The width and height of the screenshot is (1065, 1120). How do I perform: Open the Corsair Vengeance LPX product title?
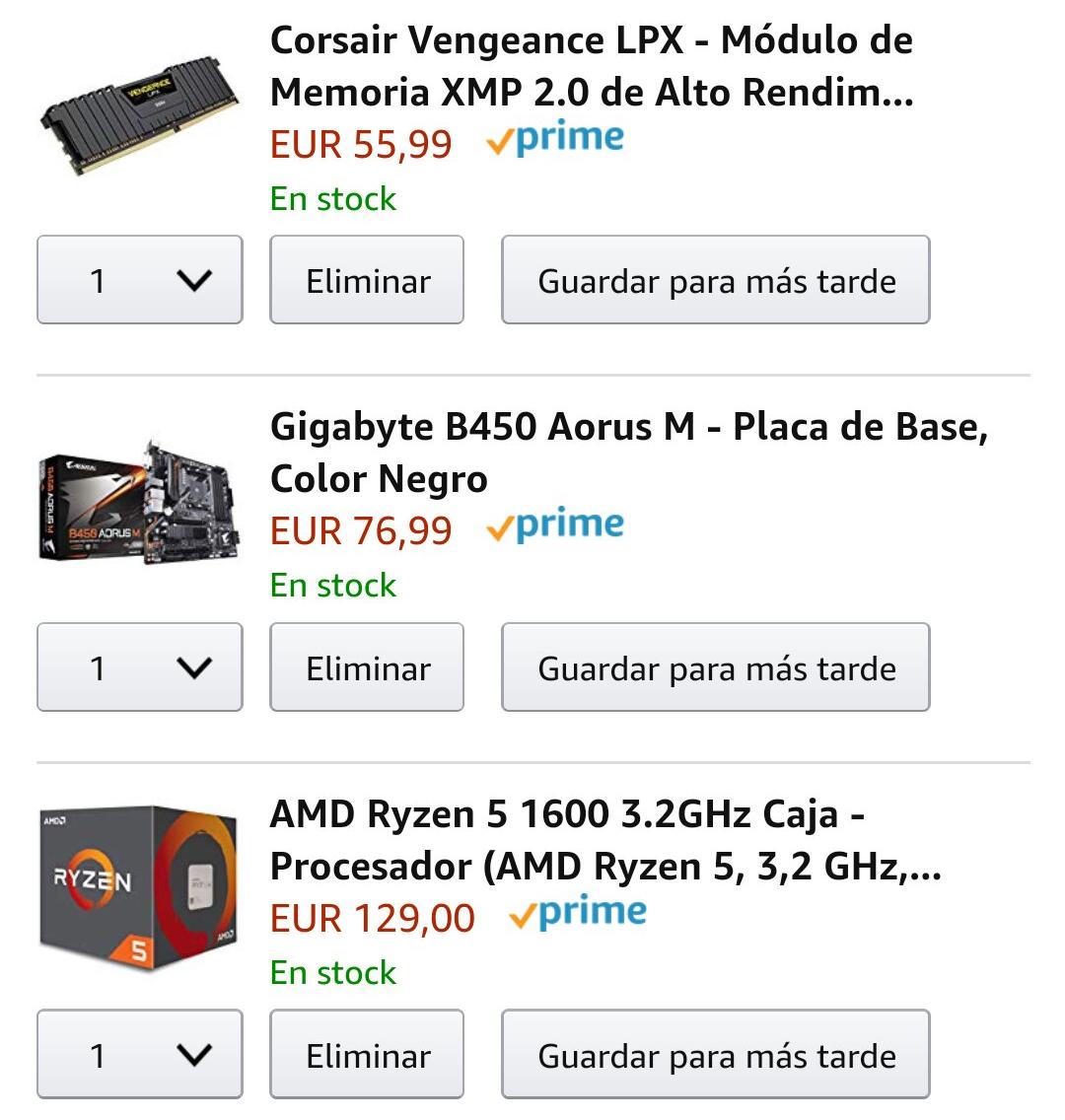pyautogui.click(x=592, y=66)
